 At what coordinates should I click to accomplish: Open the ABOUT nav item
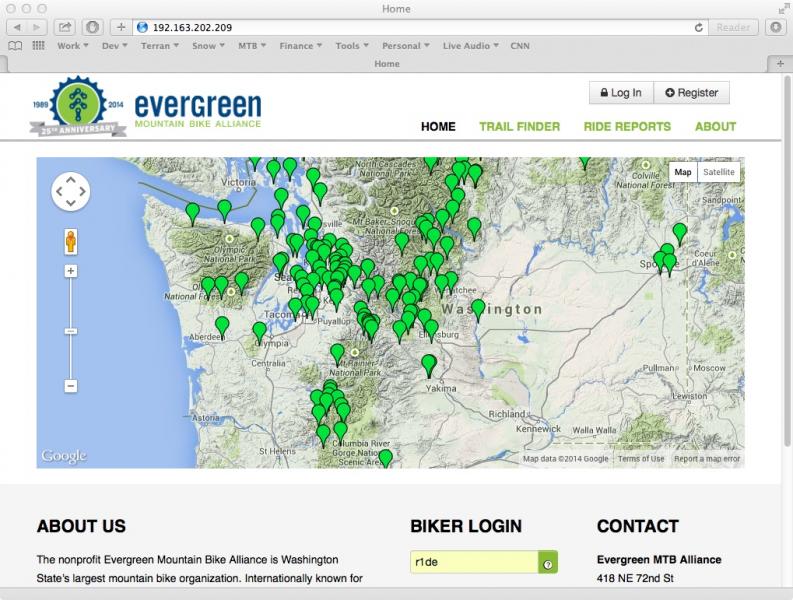point(715,126)
